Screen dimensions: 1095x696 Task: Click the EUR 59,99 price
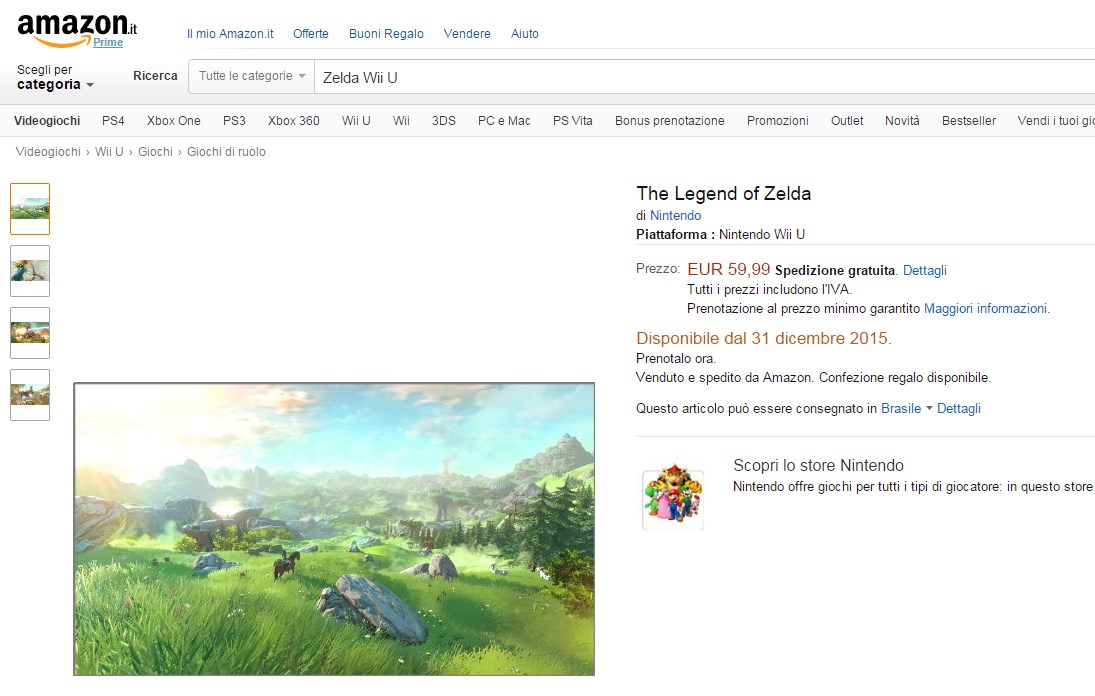pyautogui.click(x=728, y=269)
